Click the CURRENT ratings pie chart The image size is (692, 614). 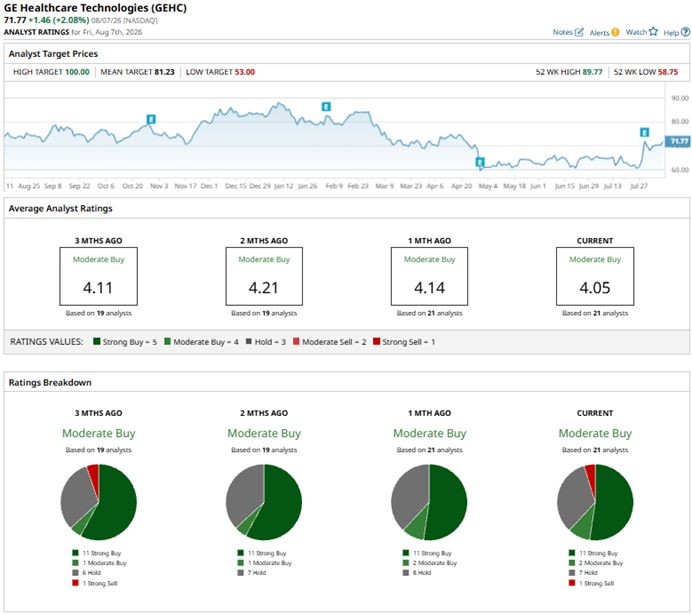[595, 502]
